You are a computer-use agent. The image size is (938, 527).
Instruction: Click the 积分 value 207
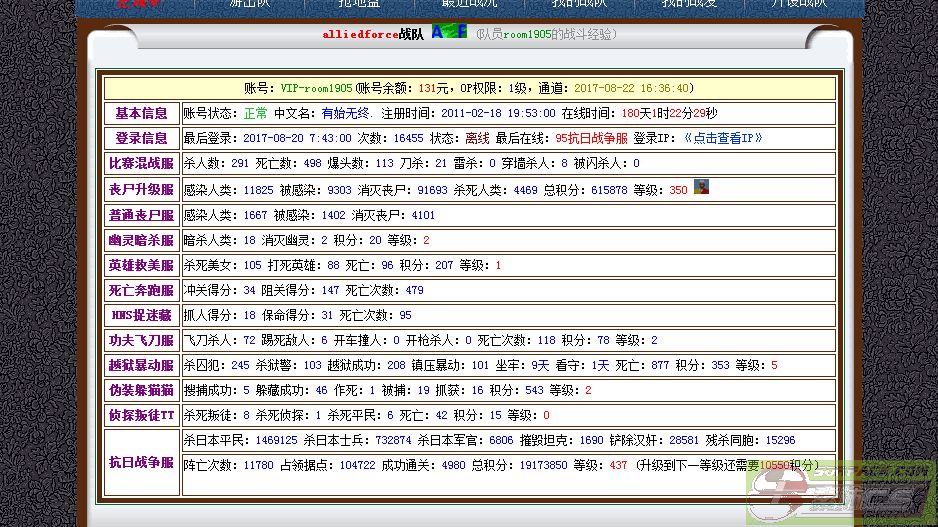pos(444,265)
